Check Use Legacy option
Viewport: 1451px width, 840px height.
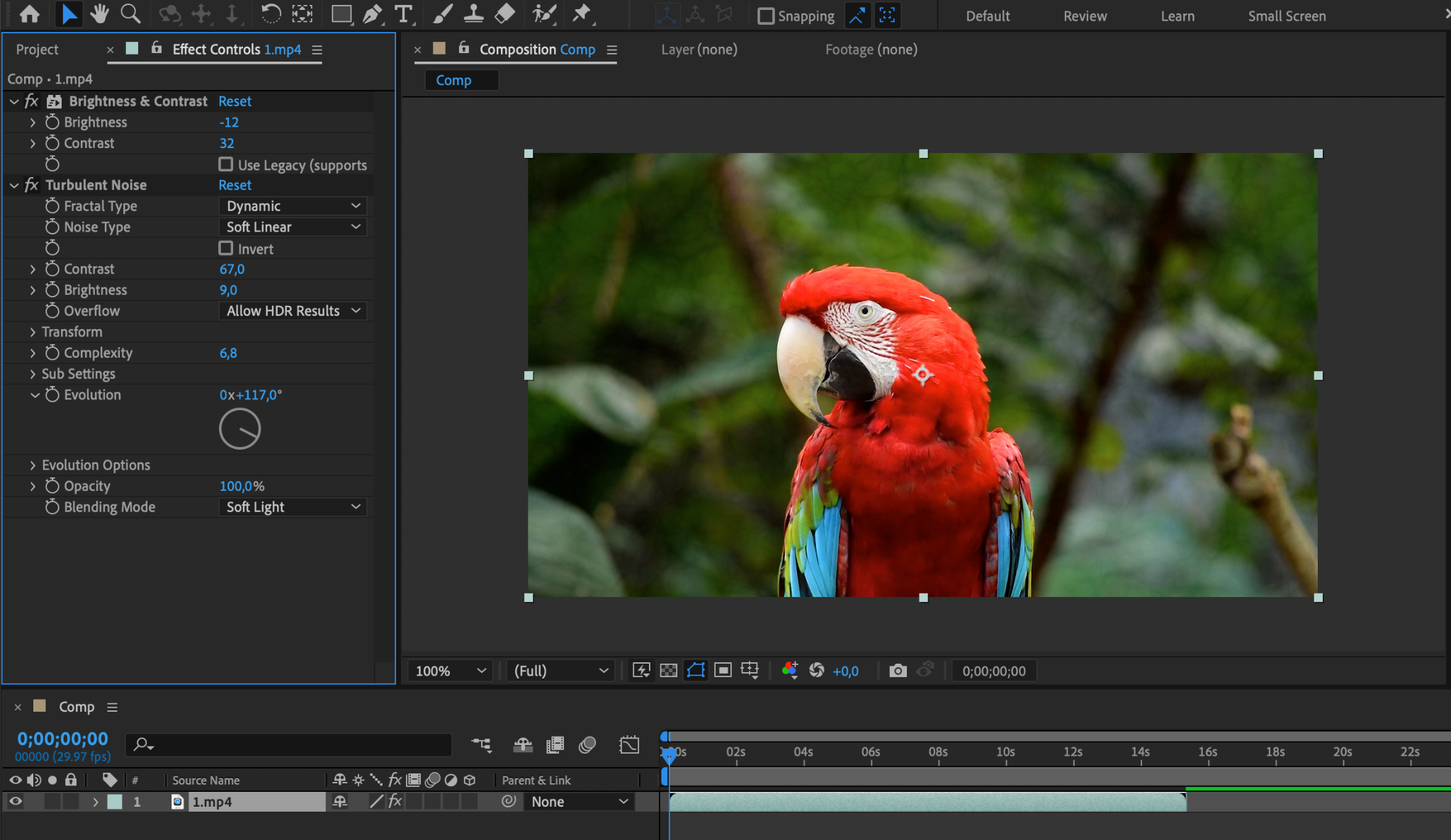(x=226, y=164)
